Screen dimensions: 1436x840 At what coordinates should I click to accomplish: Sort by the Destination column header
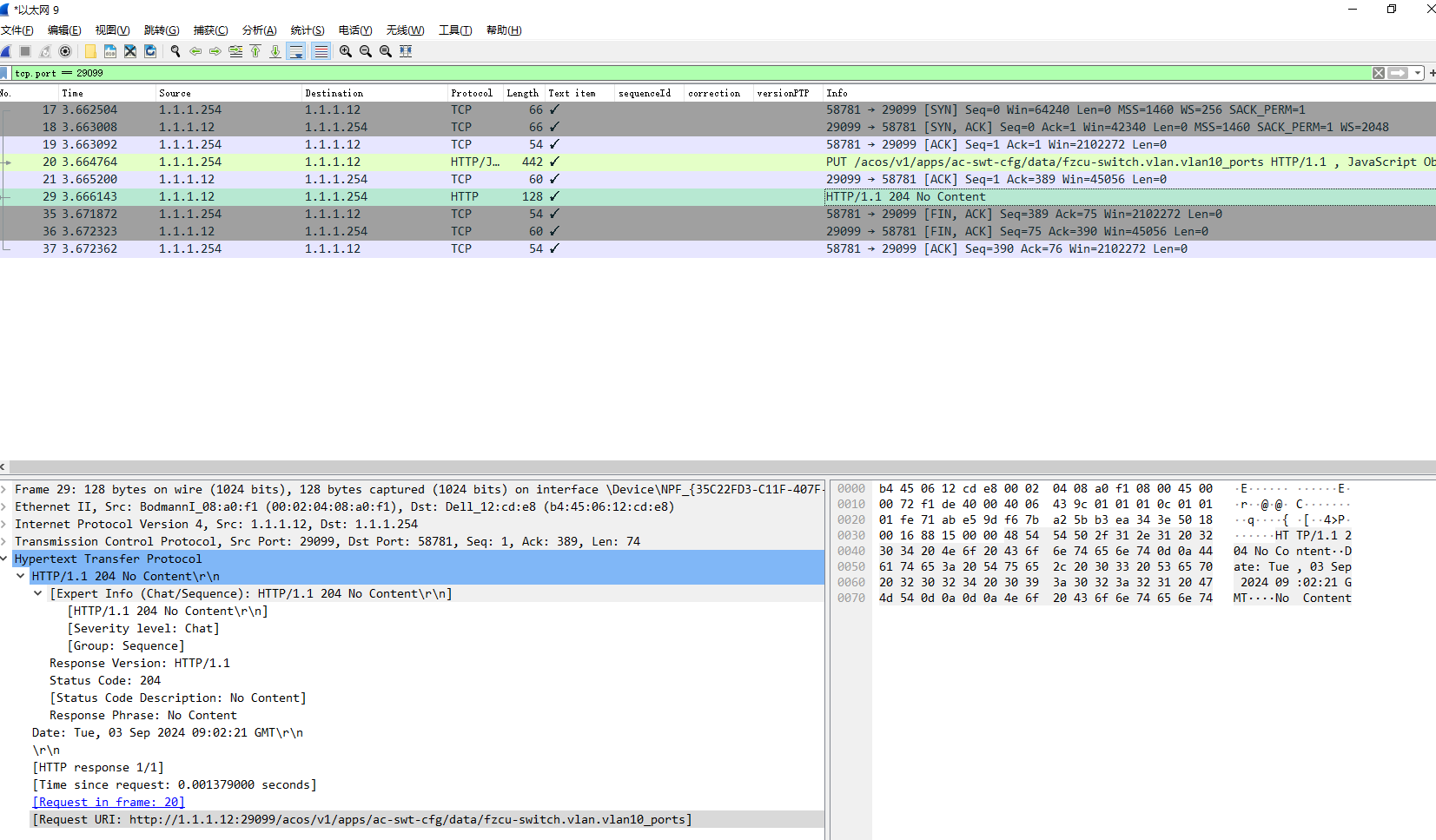point(374,93)
